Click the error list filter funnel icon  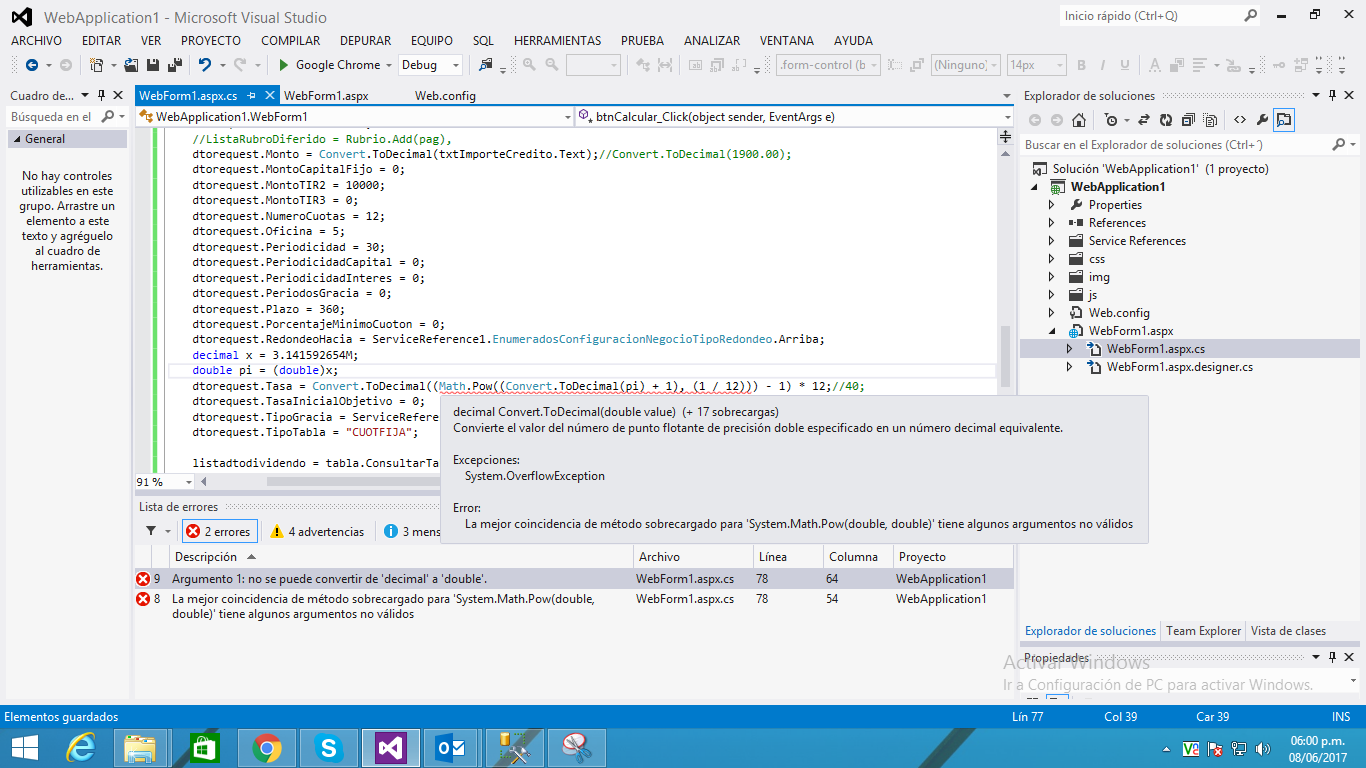[x=151, y=531]
